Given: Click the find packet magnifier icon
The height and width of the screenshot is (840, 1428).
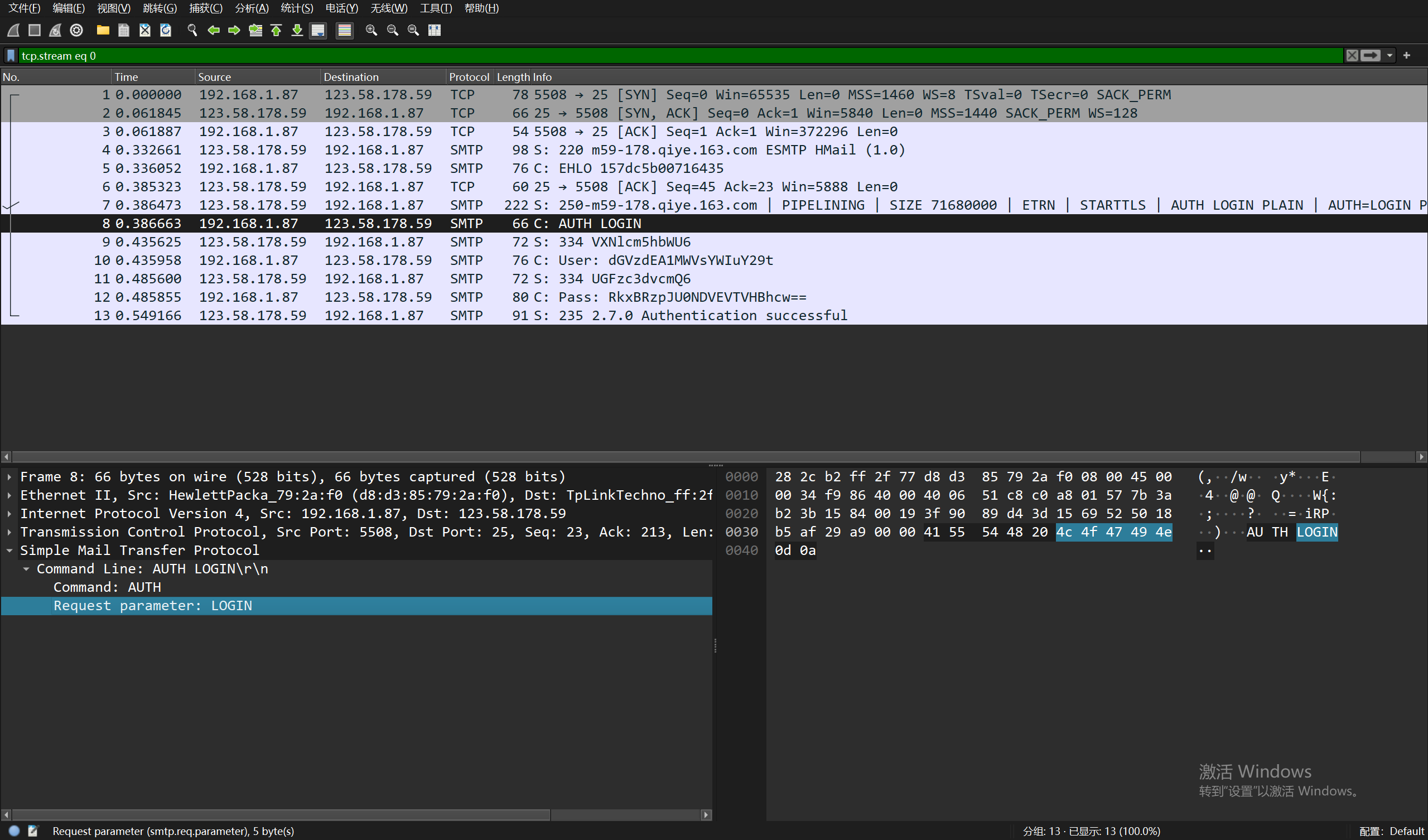Looking at the screenshot, I should point(192,30).
